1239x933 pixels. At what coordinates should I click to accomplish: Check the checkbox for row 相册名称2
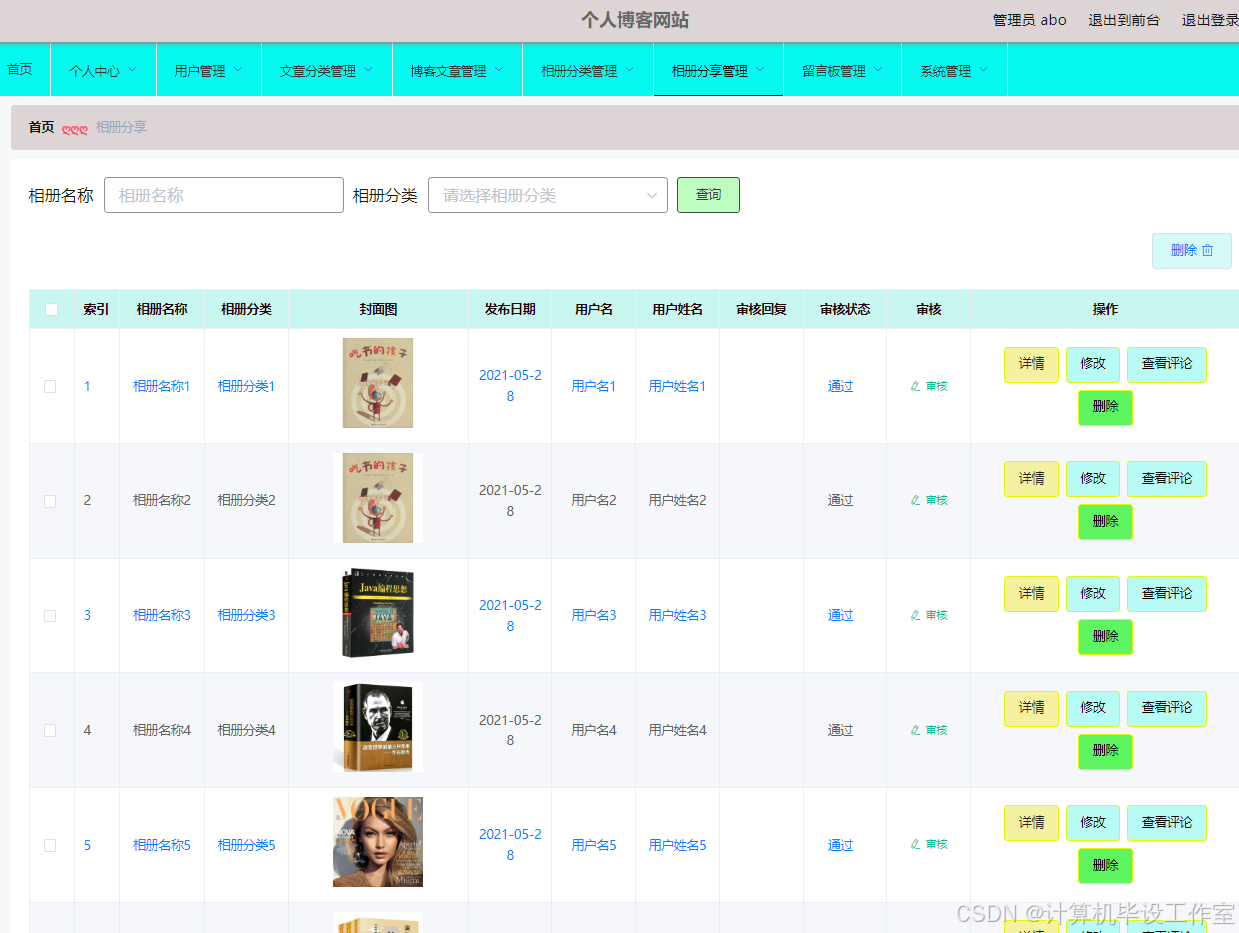pyautogui.click(x=50, y=501)
